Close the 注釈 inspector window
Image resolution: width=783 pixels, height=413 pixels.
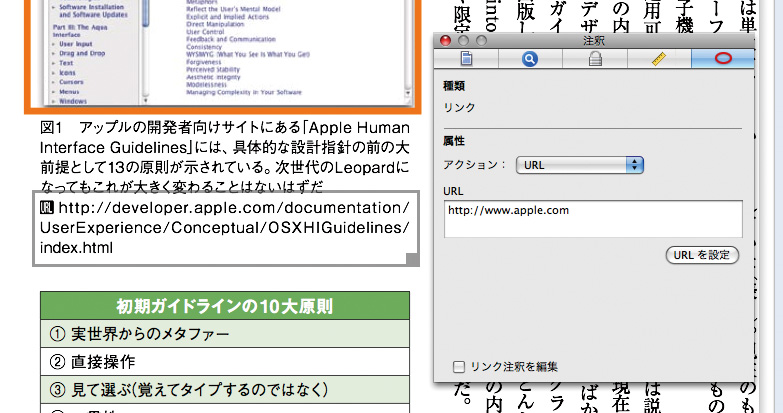[x=445, y=40]
